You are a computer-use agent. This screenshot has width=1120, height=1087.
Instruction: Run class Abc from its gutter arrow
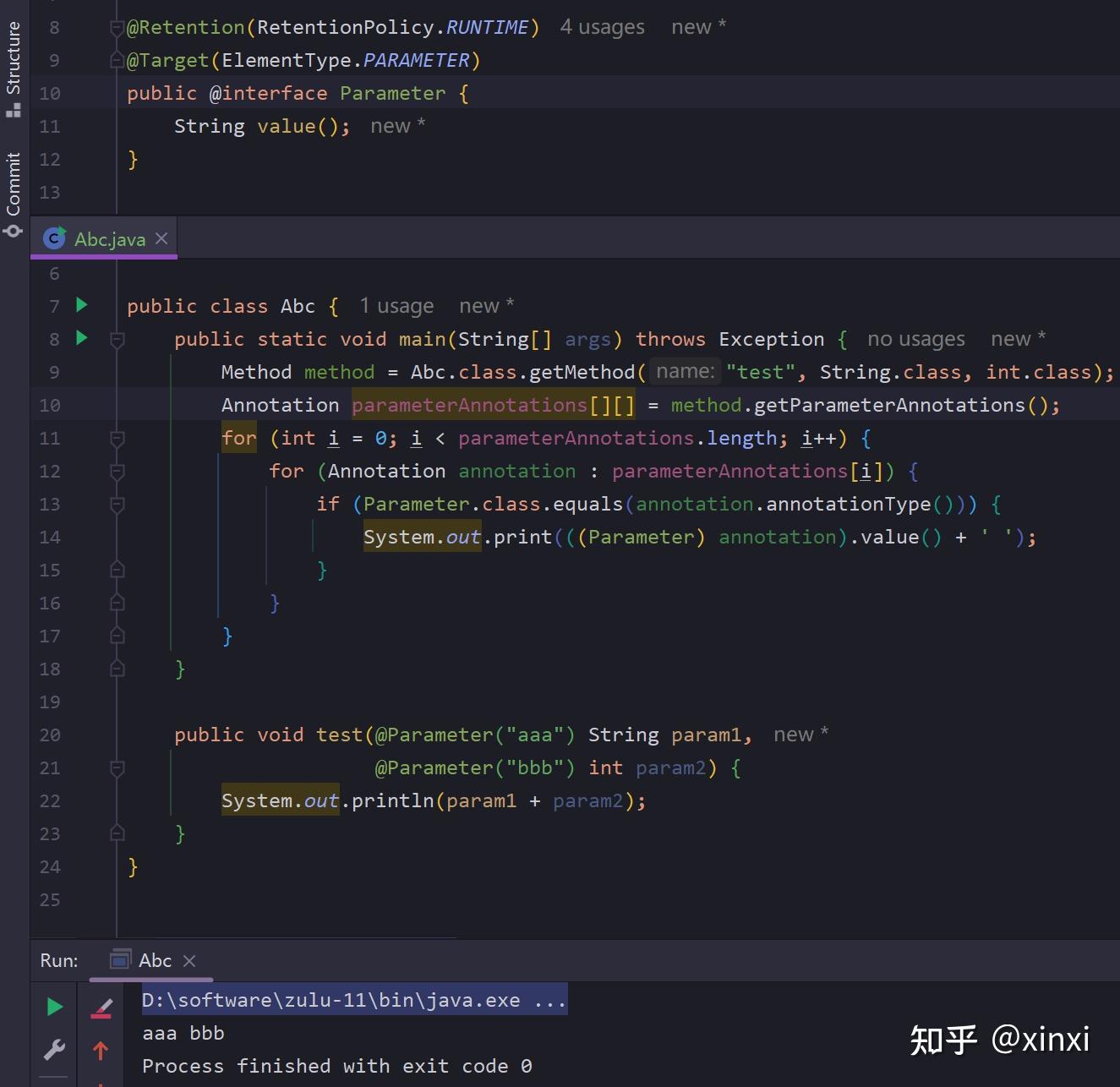82,304
